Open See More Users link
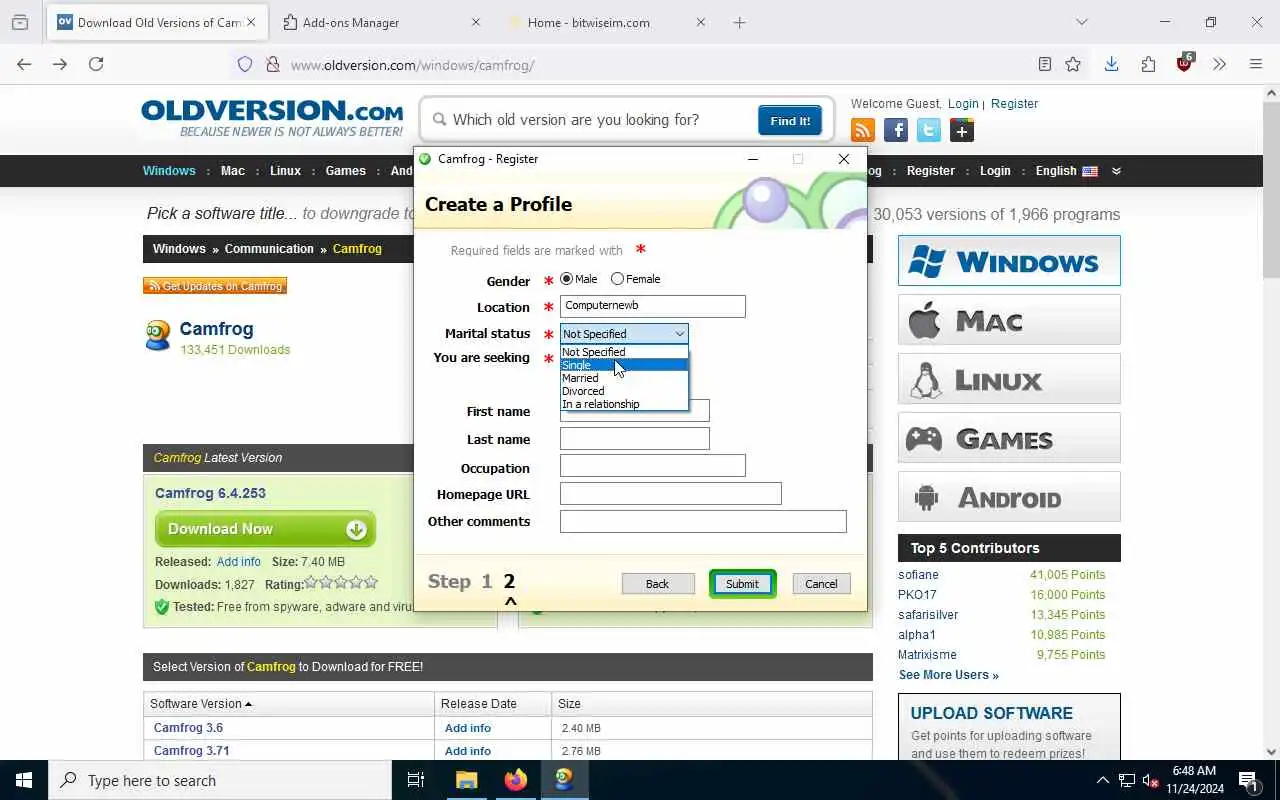 (948, 675)
